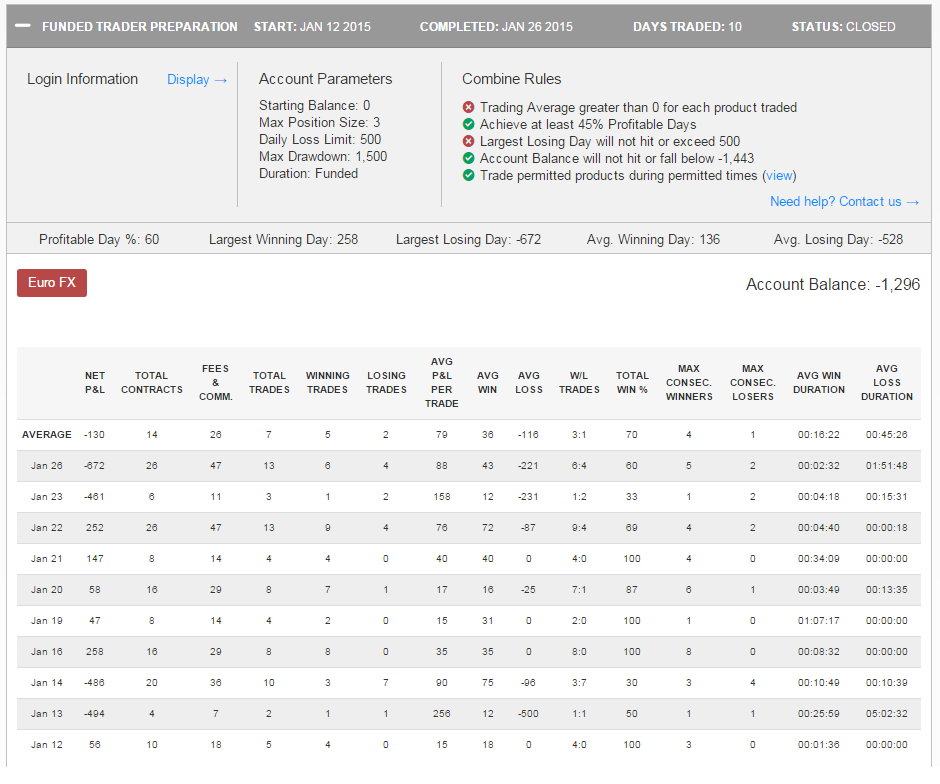940x784 pixels.
Task: Click the Profitable Day %: 60 stat
Action: tap(99, 240)
